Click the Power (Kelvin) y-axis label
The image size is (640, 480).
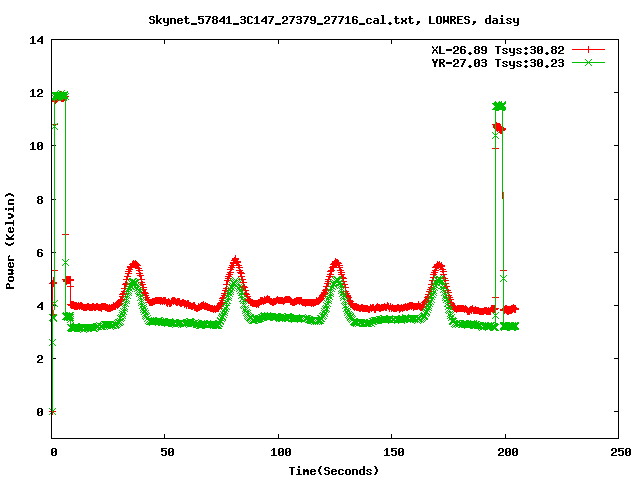(10, 241)
